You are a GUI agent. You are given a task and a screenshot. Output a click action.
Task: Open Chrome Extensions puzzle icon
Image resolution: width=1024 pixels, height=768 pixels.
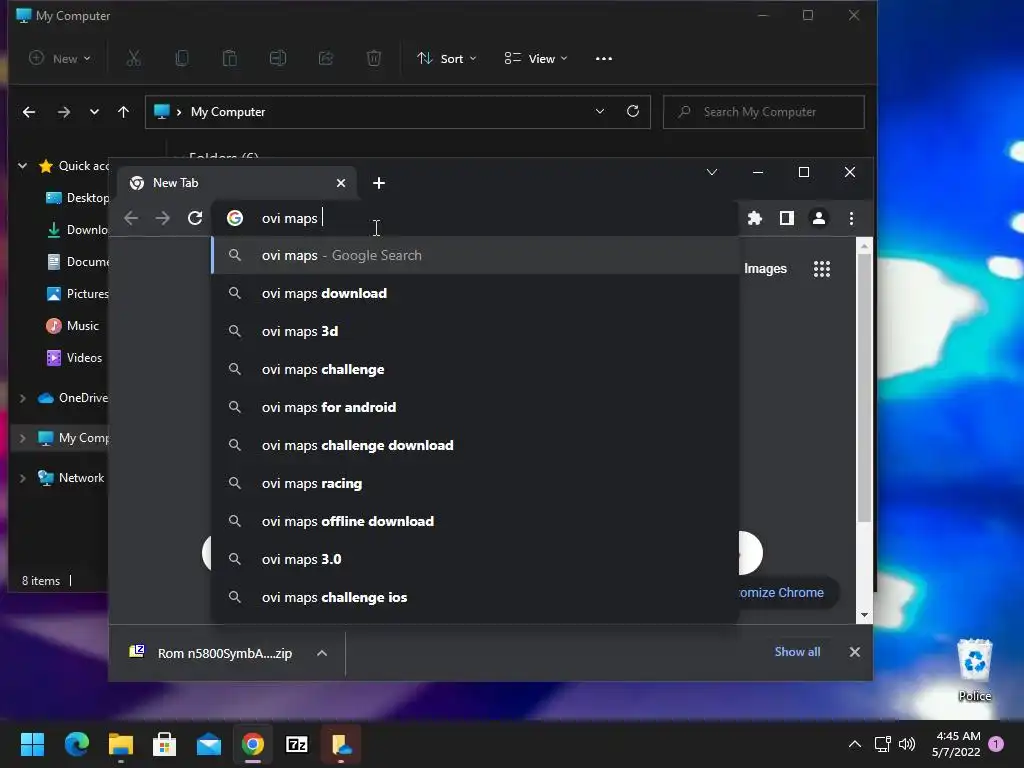coord(755,218)
